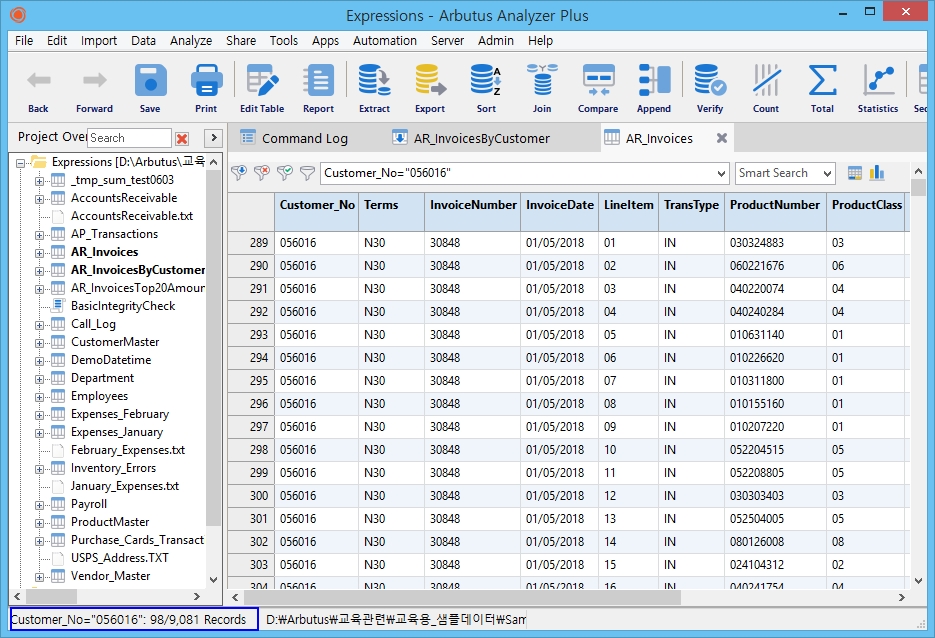935x638 pixels.
Task: Click the data grid horizontal scrollbar
Action: pos(463,597)
